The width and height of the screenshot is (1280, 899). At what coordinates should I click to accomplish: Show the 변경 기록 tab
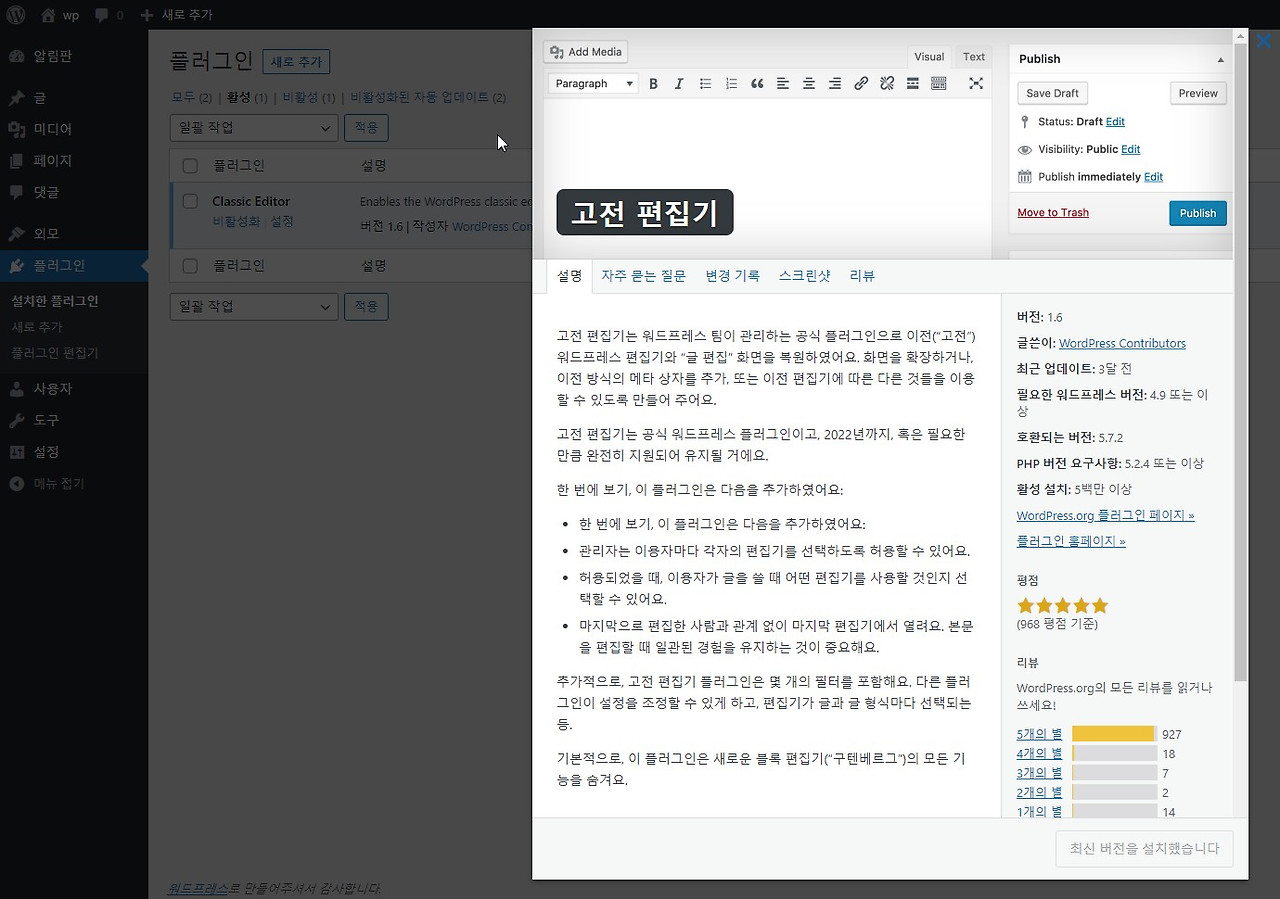point(732,276)
